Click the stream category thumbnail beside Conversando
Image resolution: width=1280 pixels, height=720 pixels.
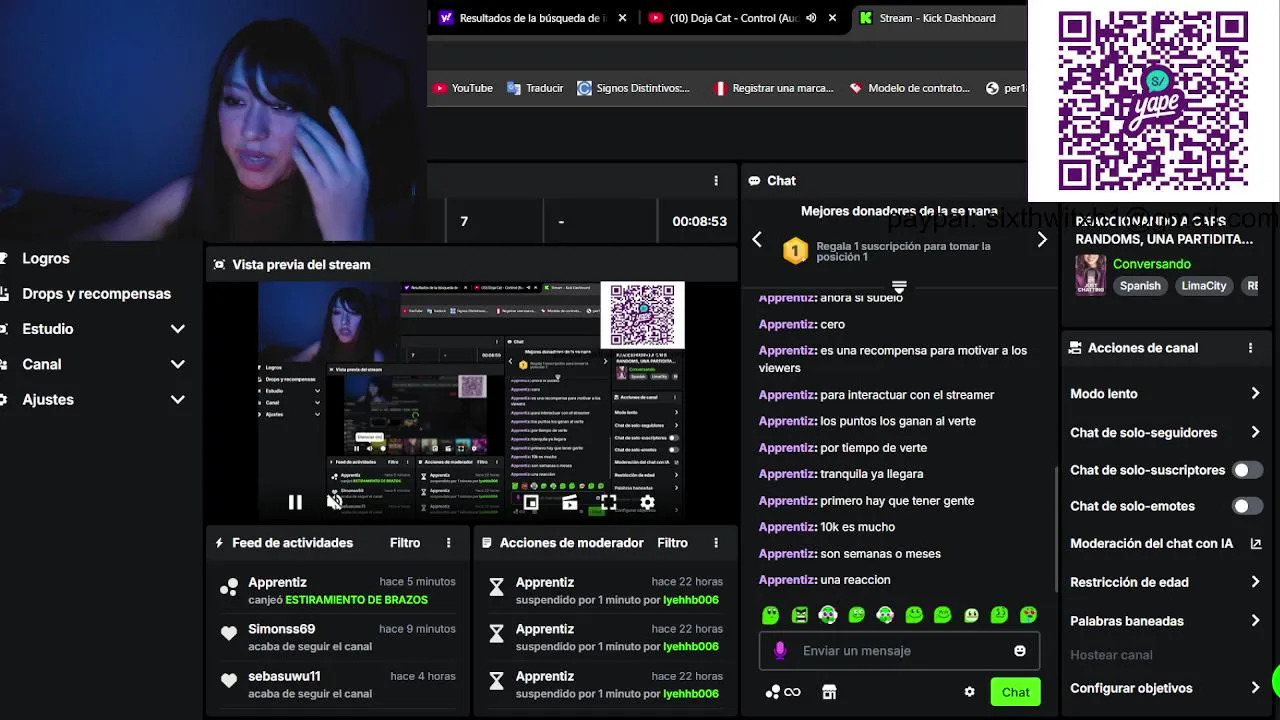(1090, 275)
